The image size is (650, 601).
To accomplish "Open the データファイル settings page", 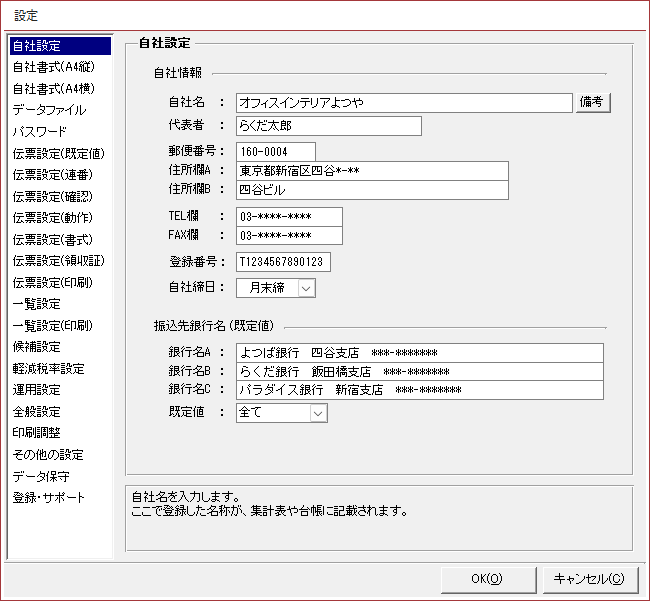I will (x=49, y=110).
